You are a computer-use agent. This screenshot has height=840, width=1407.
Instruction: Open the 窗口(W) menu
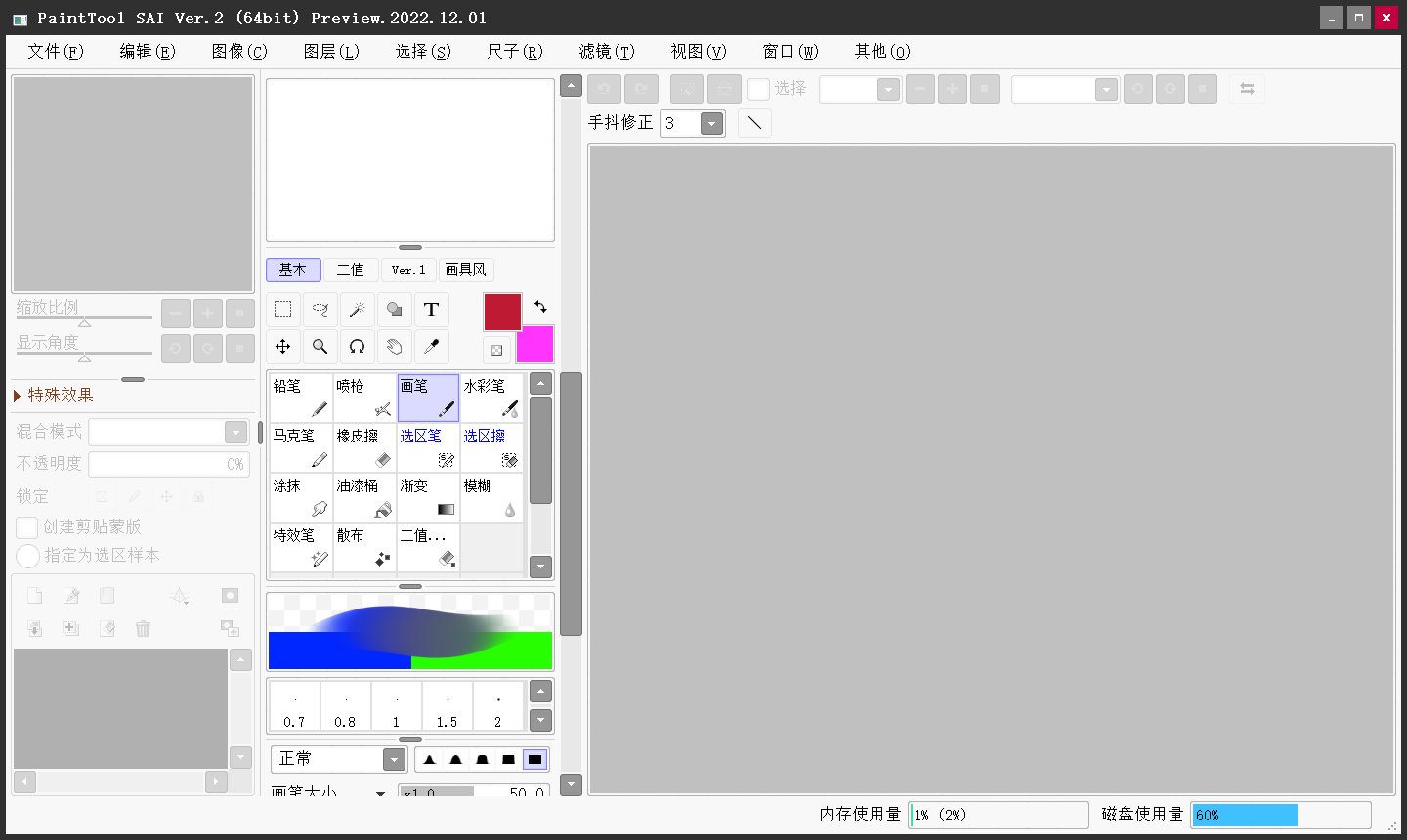(x=790, y=51)
